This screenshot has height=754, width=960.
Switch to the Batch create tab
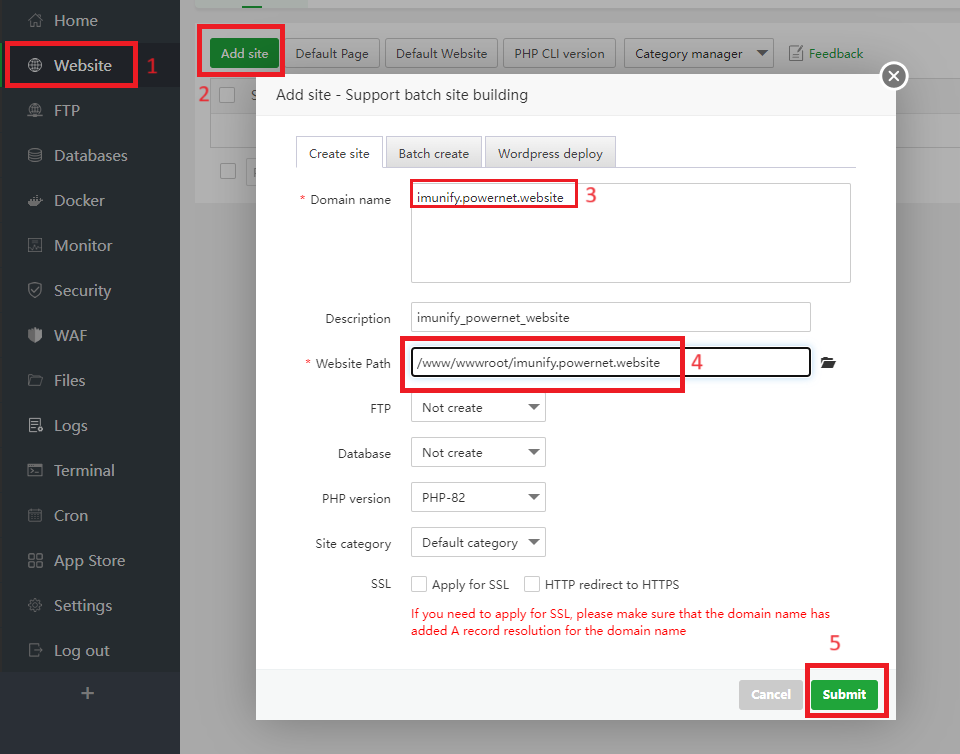433,153
